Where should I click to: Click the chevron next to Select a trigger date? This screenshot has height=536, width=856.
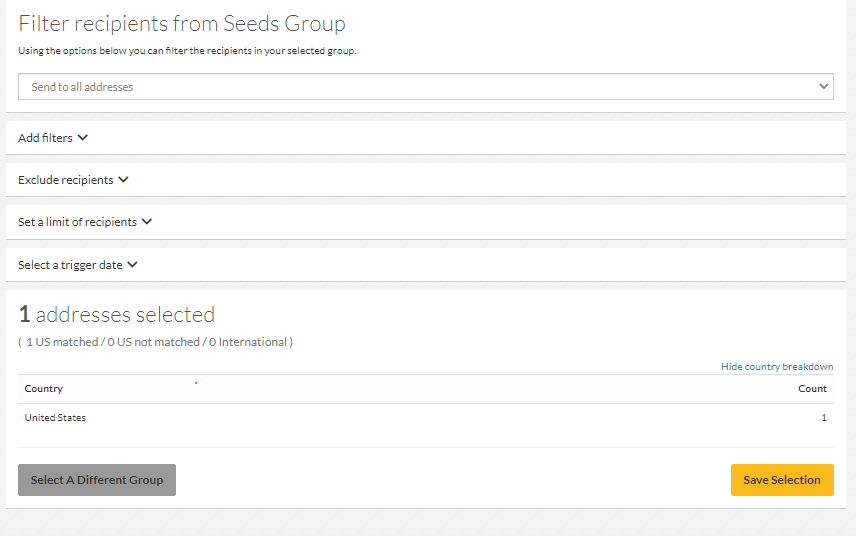click(132, 265)
